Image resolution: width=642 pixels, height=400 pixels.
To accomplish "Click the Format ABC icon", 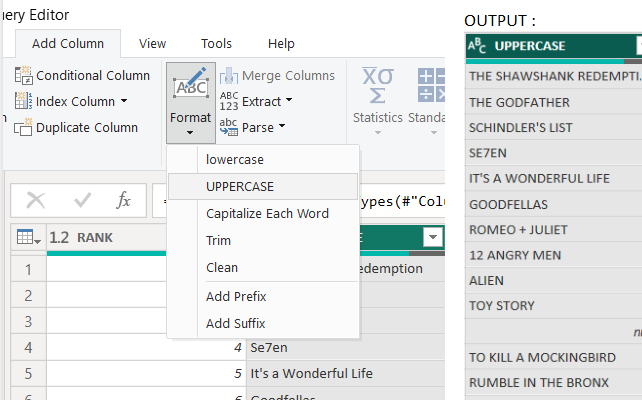I will click(189, 86).
